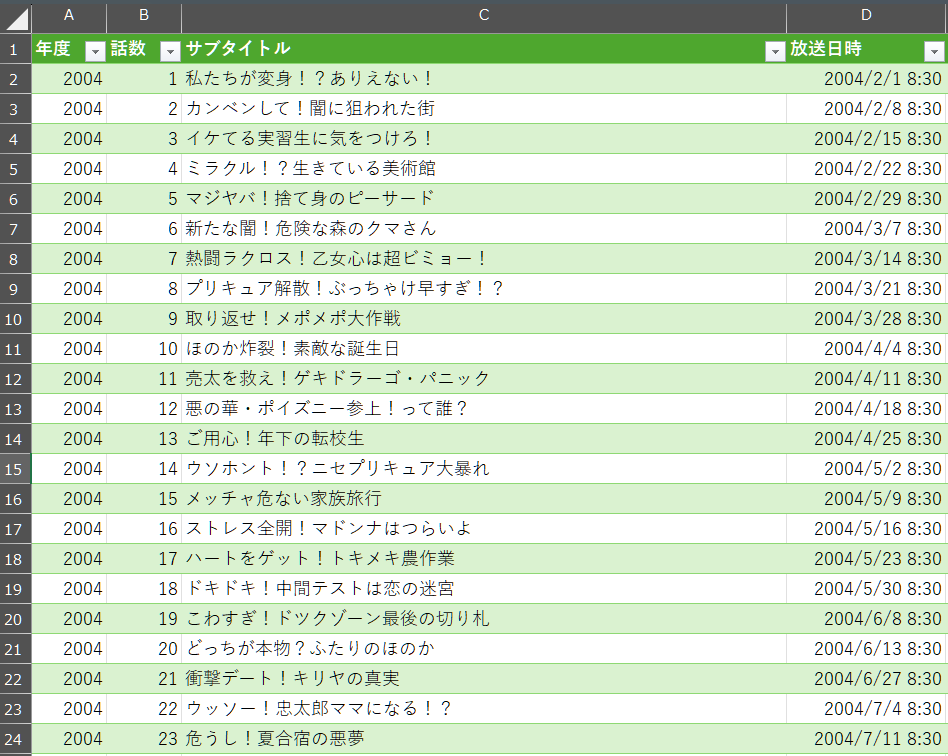This screenshot has height=756, width=948.
Task: Select column C header
Action: click(484, 15)
